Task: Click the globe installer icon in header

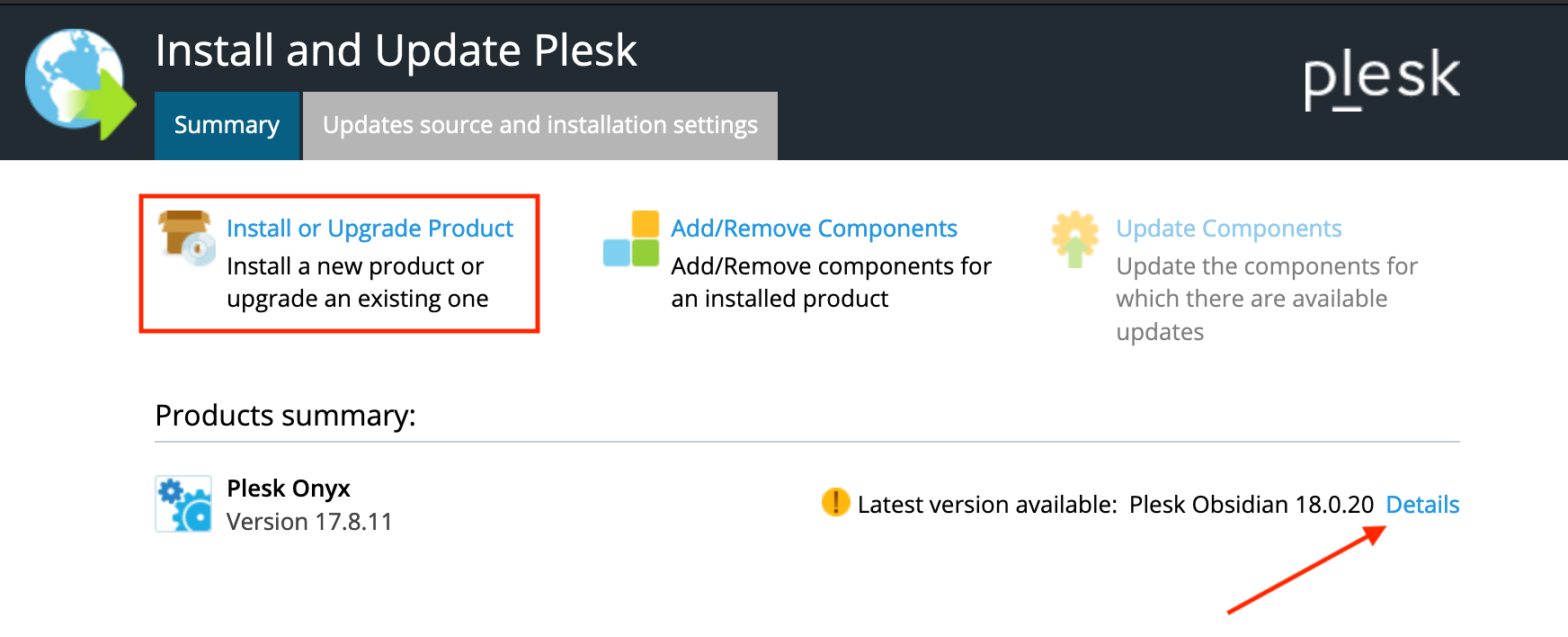Action: [80, 84]
